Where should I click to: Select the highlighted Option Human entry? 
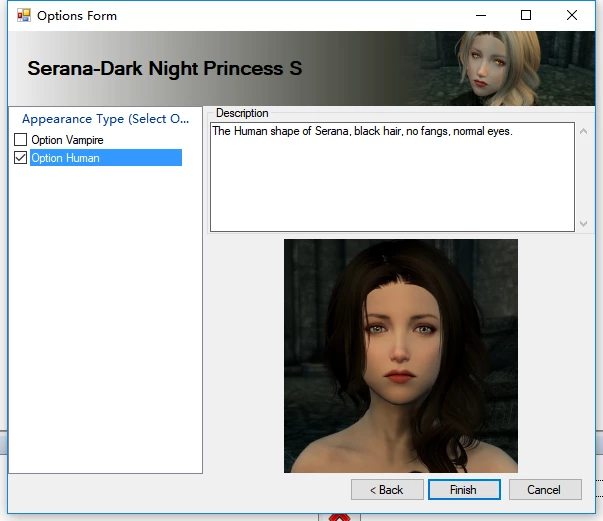coord(106,158)
